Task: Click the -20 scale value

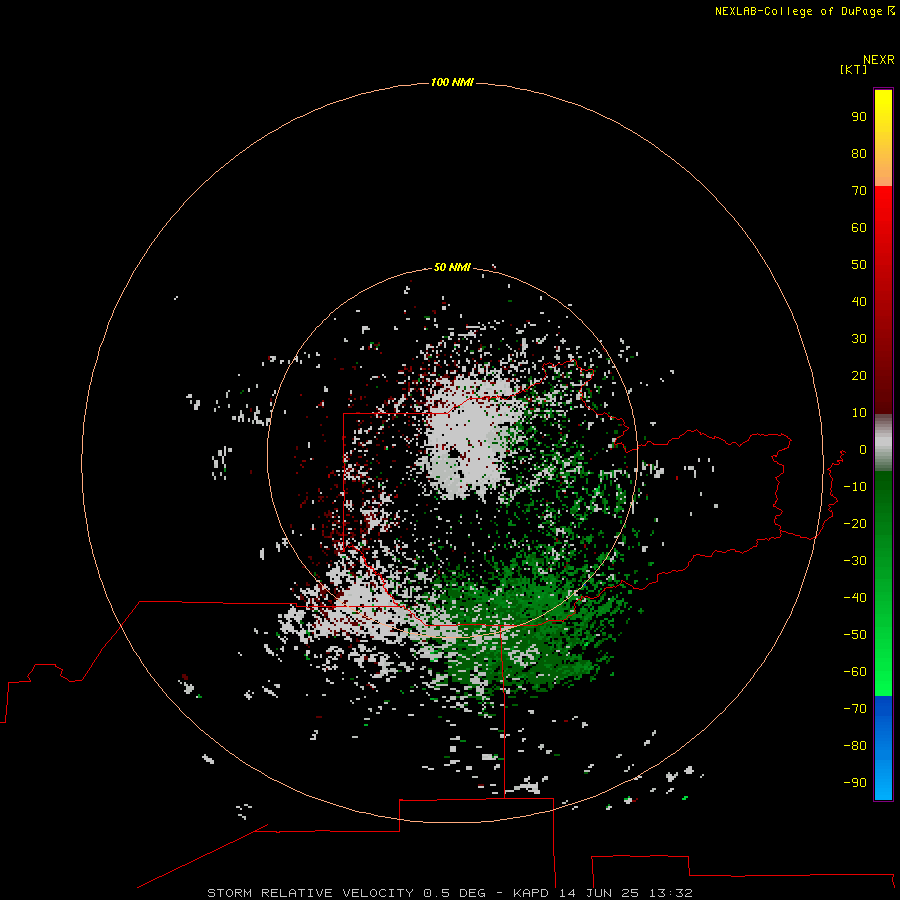Action: 855,524
